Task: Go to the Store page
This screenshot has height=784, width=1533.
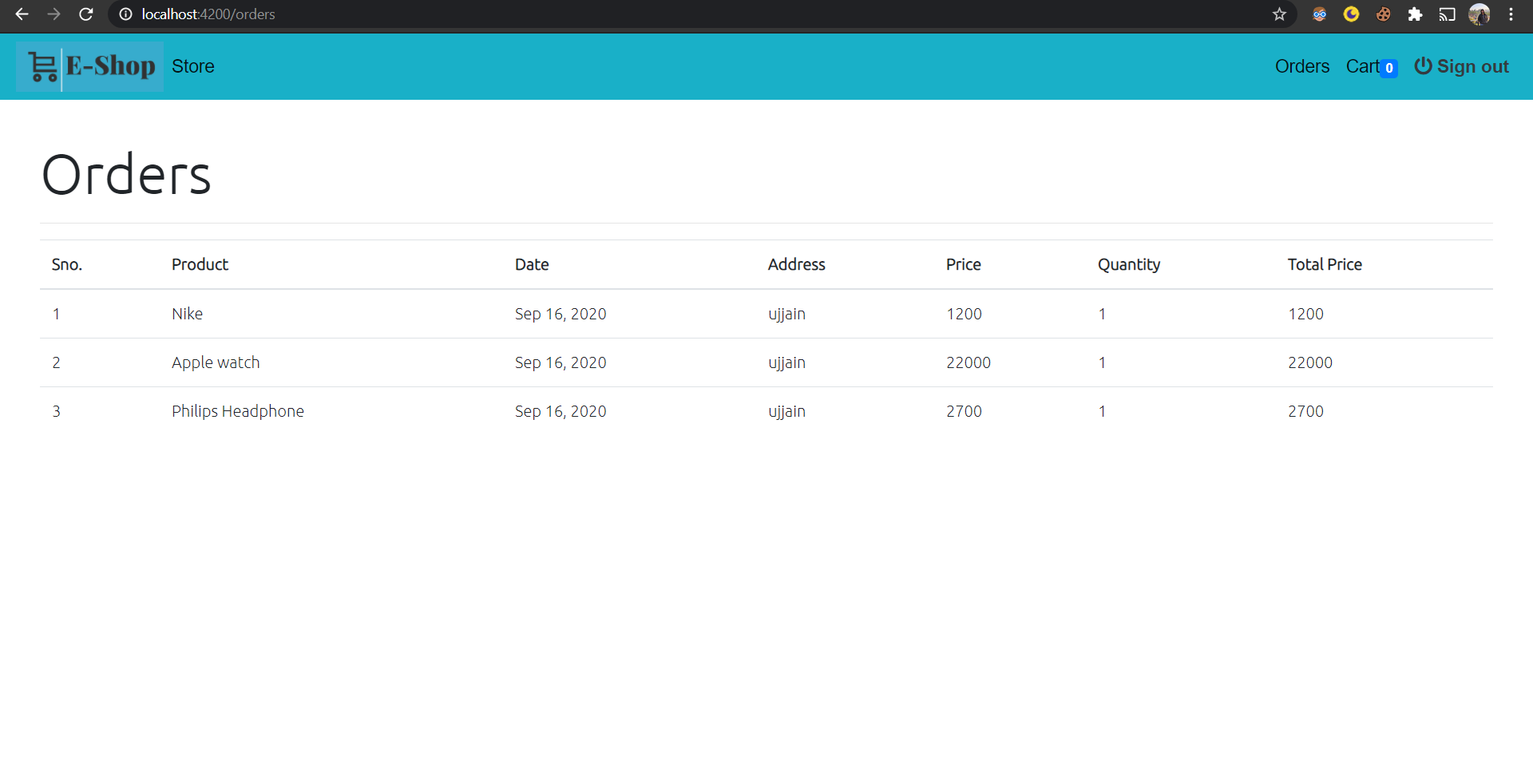Action: (x=193, y=66)
